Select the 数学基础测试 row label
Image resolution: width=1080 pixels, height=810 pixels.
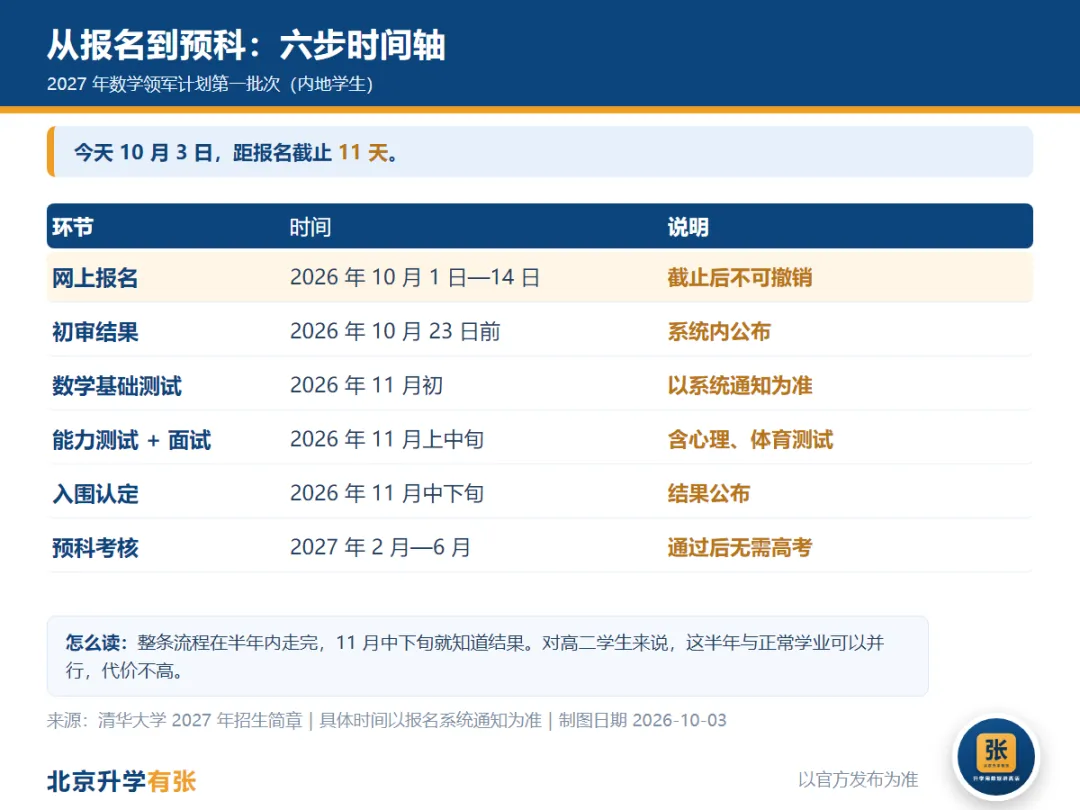click(117, 386)
